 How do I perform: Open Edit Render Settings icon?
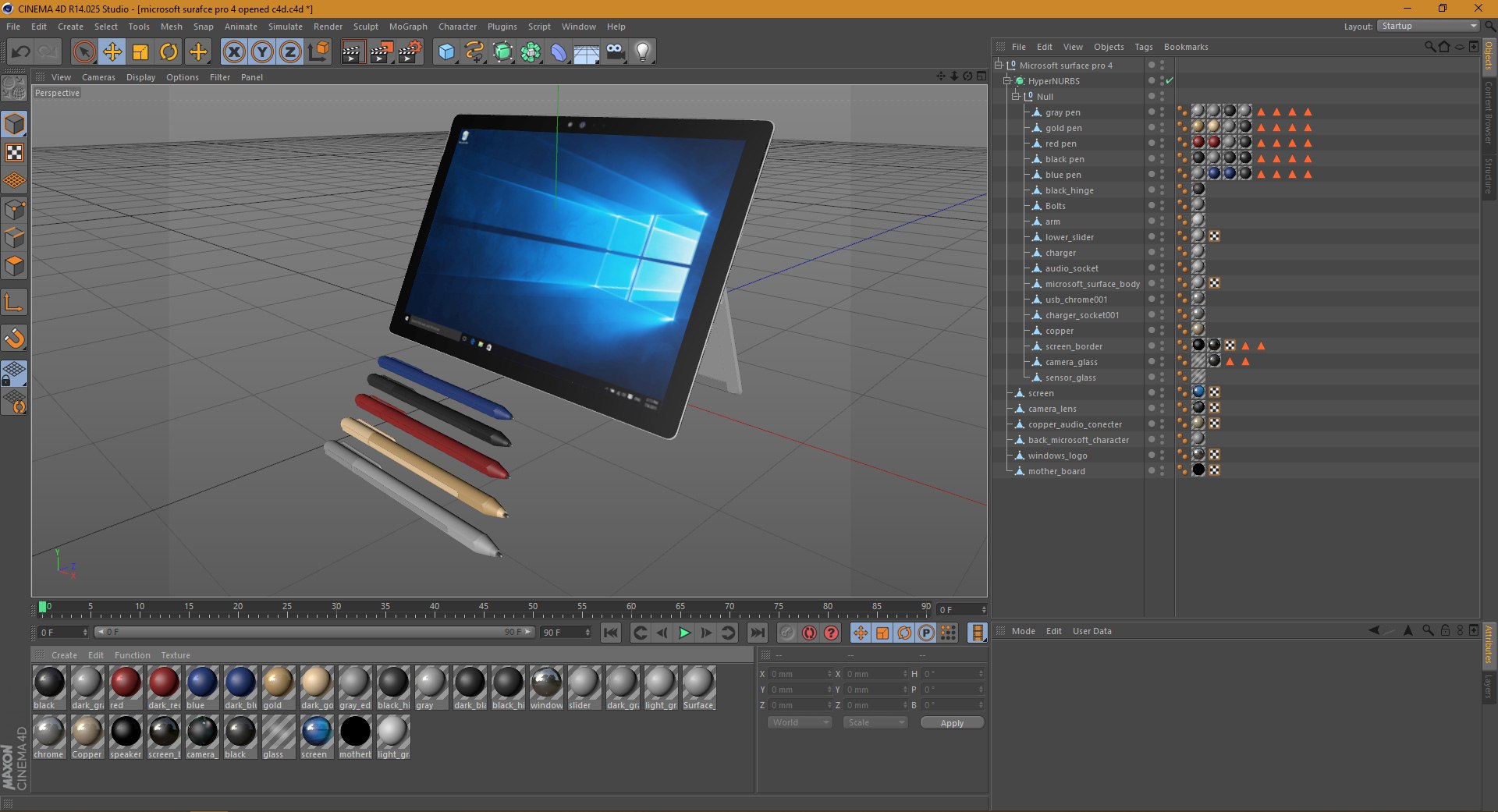click(410, 52)
